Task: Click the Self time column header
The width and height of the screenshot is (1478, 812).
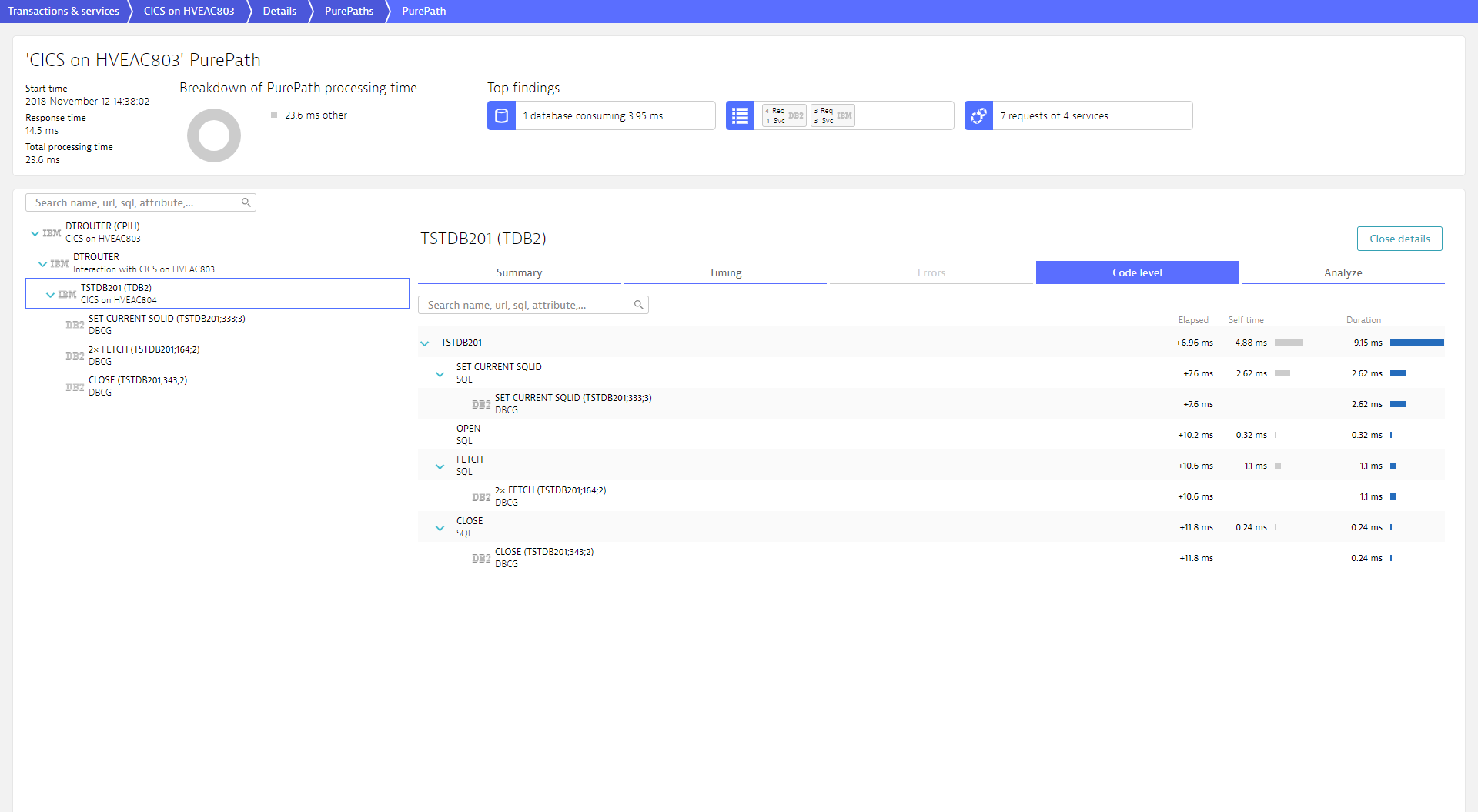Action: point(1246,320)
